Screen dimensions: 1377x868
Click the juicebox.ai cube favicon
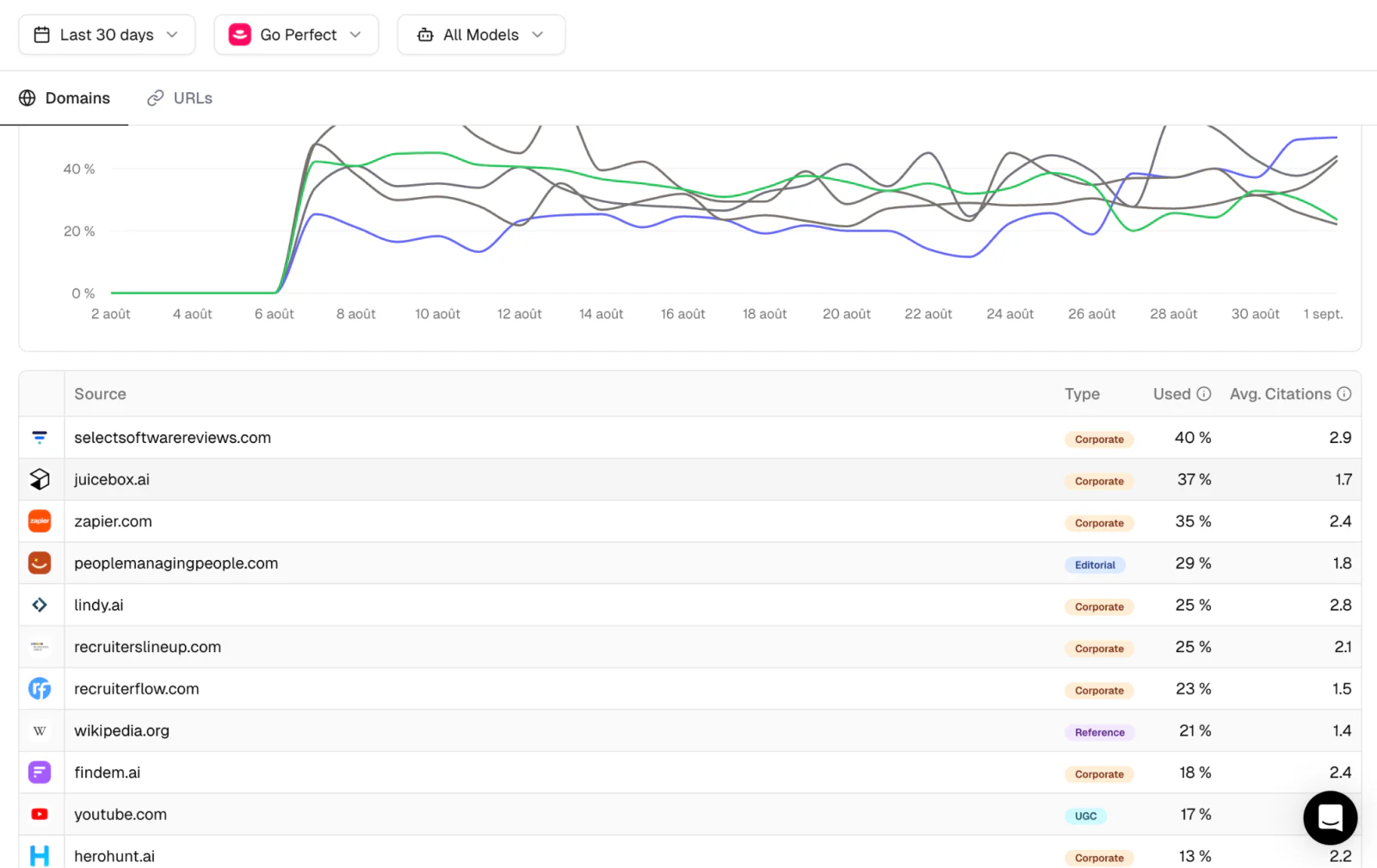pos(40,479)
